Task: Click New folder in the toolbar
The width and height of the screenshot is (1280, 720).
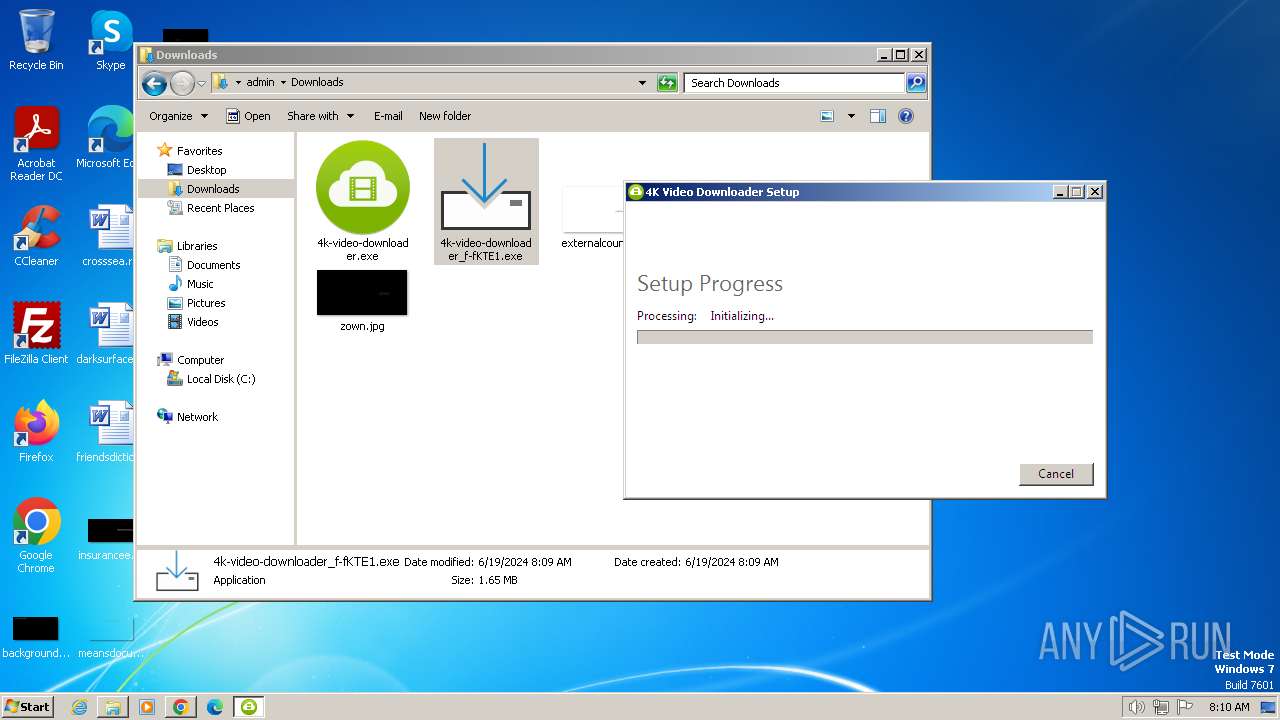Action: coord(445,116)
